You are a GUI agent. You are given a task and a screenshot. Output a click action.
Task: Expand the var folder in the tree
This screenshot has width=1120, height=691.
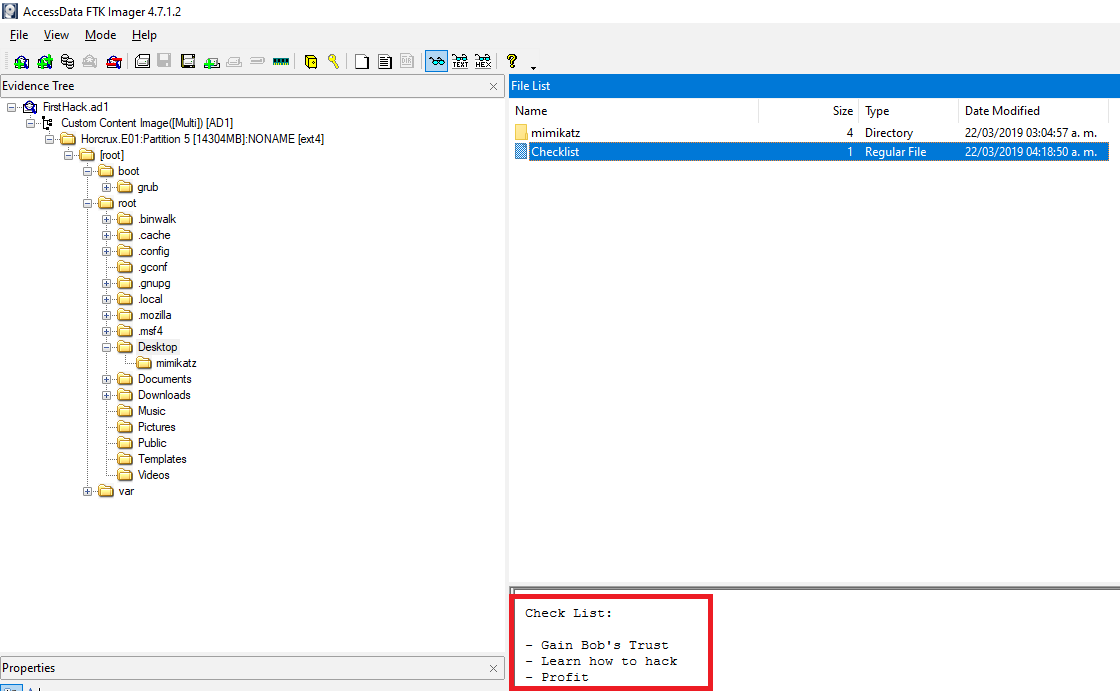pos(88,491)
